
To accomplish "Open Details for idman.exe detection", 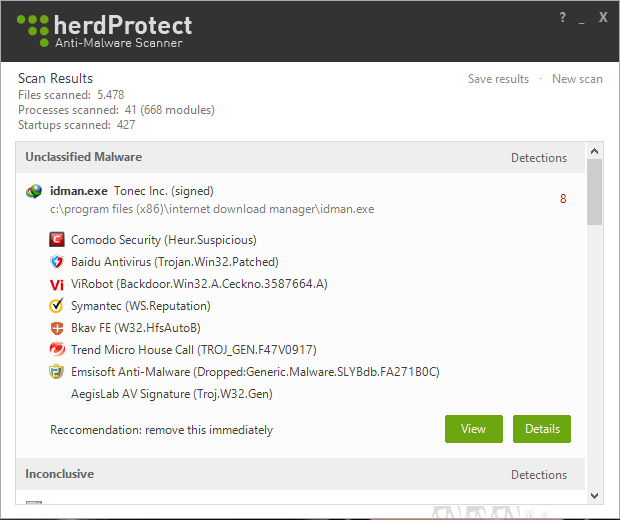I will [542, 429].
